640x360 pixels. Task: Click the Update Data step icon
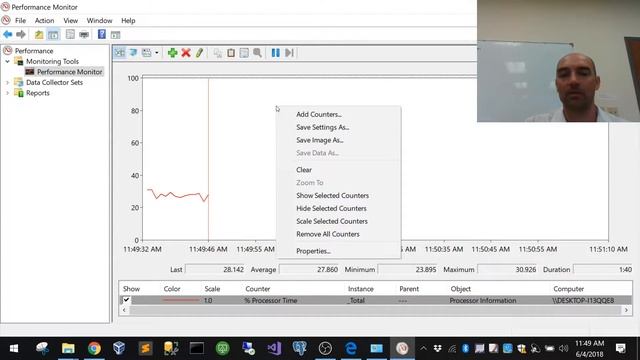[x=289, y=53]
